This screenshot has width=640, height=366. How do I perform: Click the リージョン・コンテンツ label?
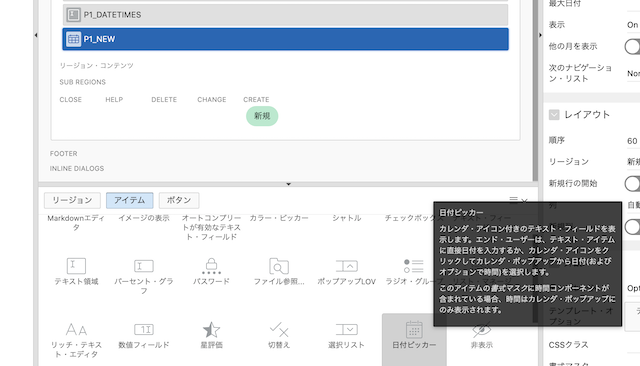click(x=96, y=66)
